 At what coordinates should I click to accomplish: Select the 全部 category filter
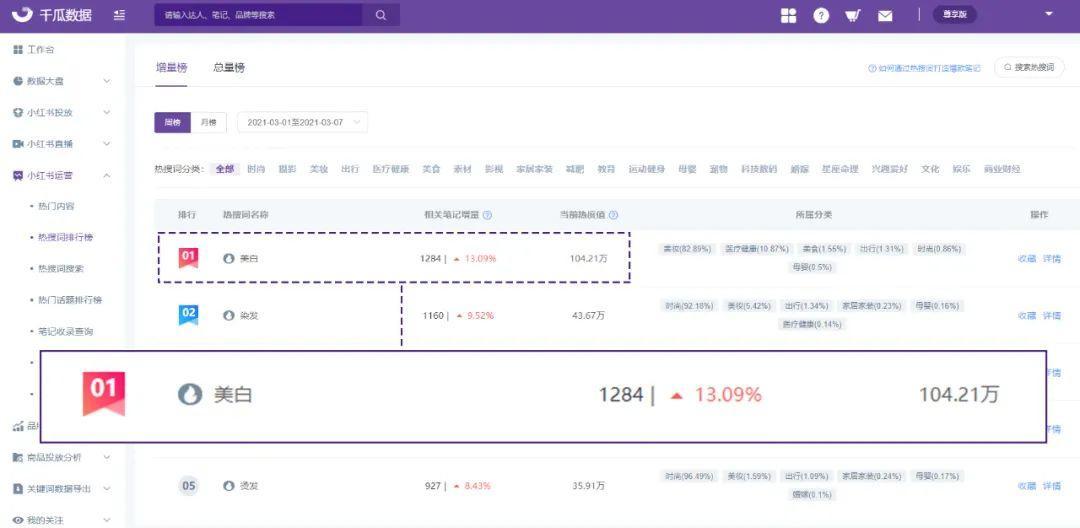click(x=224, y=169)
